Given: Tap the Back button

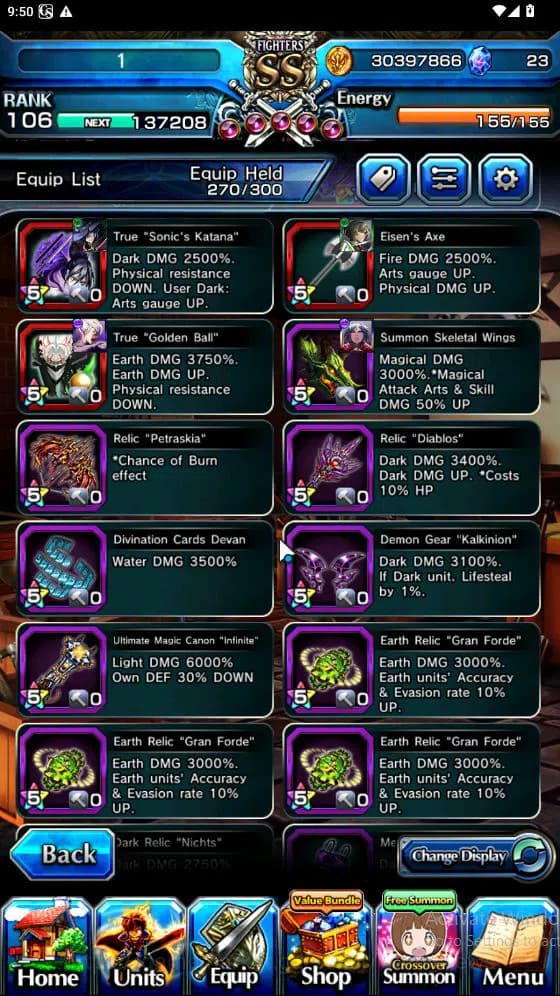Looking at the screenshot, I should [62, 854].
